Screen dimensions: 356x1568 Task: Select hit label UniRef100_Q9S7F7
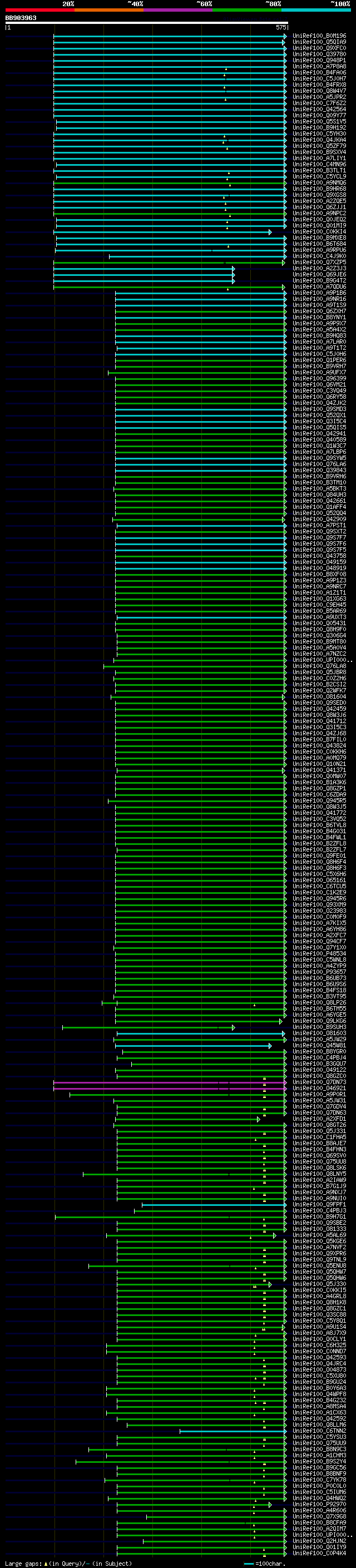(x=319, y=538)
